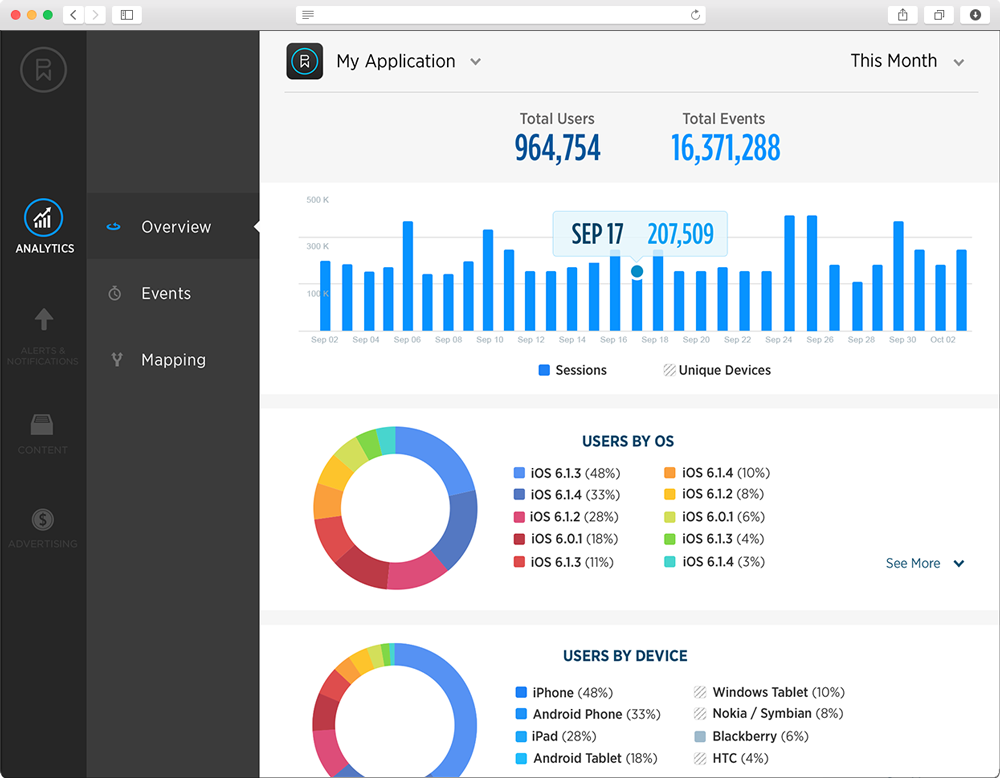The width and height of the screenshot is (1000, 778).
Task: Click the iOS 6.1.3 (48%) blue swatch
Action: point(519,473)
